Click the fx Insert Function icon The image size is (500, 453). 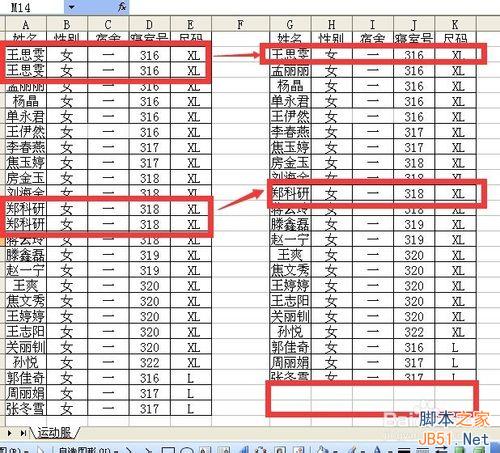coord(122,6)
